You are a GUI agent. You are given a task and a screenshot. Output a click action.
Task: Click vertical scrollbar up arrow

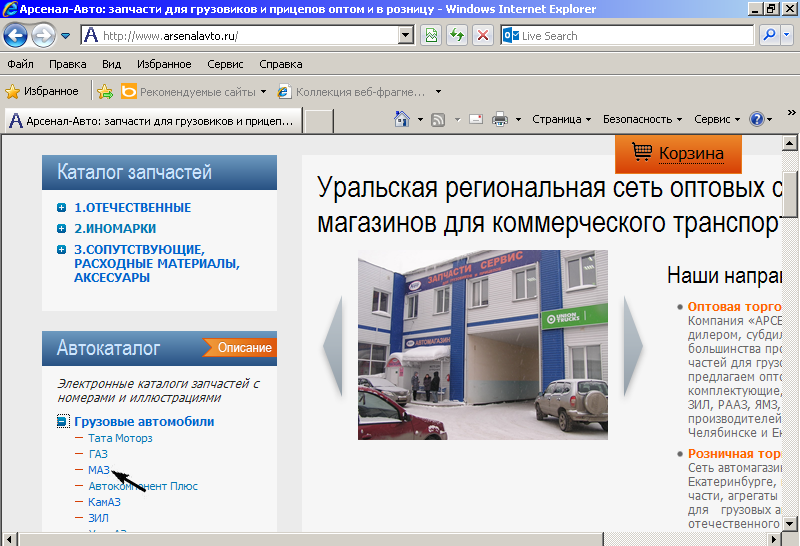790,143
